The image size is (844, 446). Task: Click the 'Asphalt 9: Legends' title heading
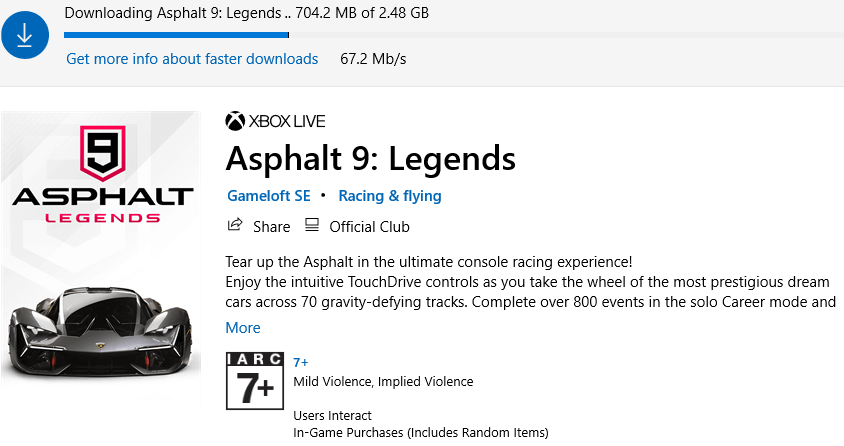tap(371, 158)
